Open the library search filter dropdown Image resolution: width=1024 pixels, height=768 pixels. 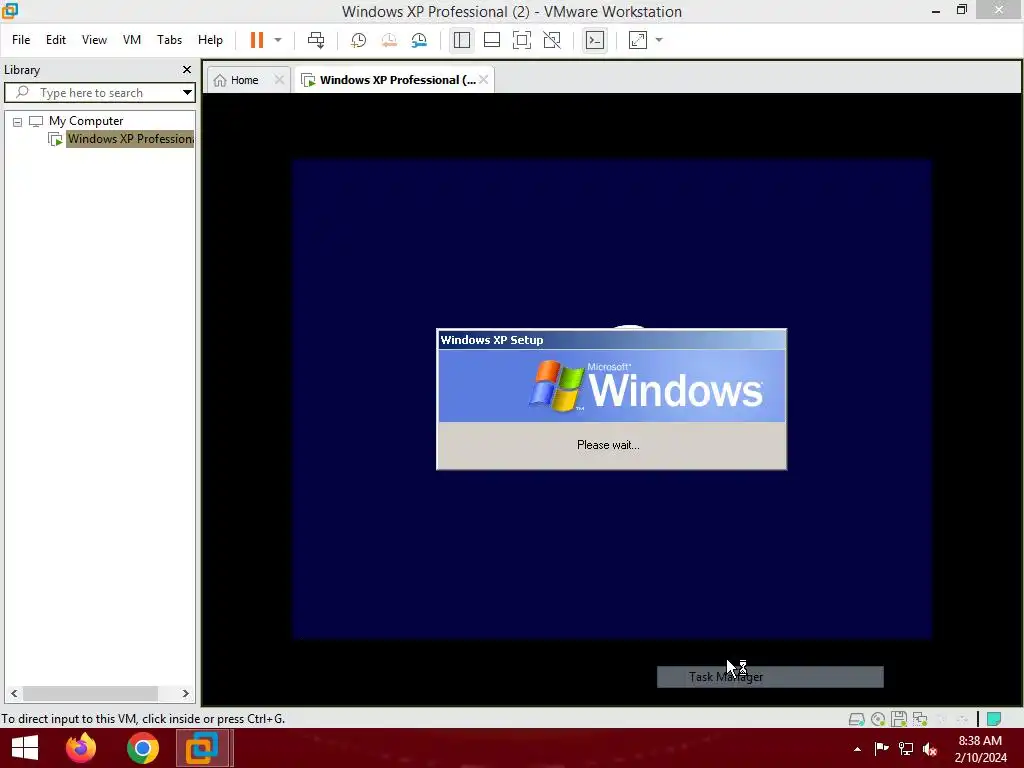point(187,93)
